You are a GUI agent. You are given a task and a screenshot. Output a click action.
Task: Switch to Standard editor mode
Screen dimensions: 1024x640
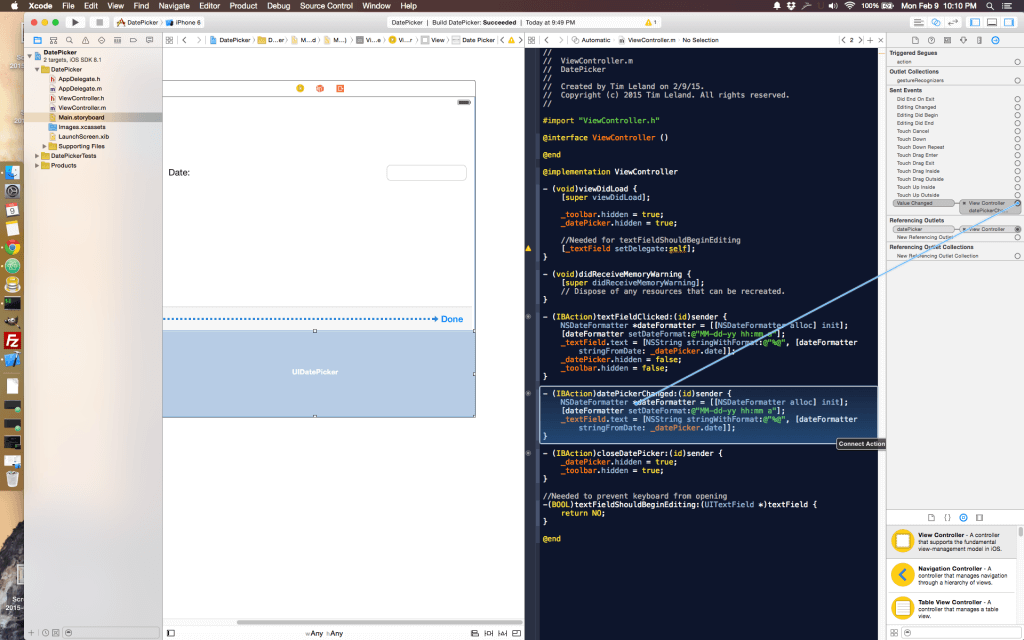point(918,22)
